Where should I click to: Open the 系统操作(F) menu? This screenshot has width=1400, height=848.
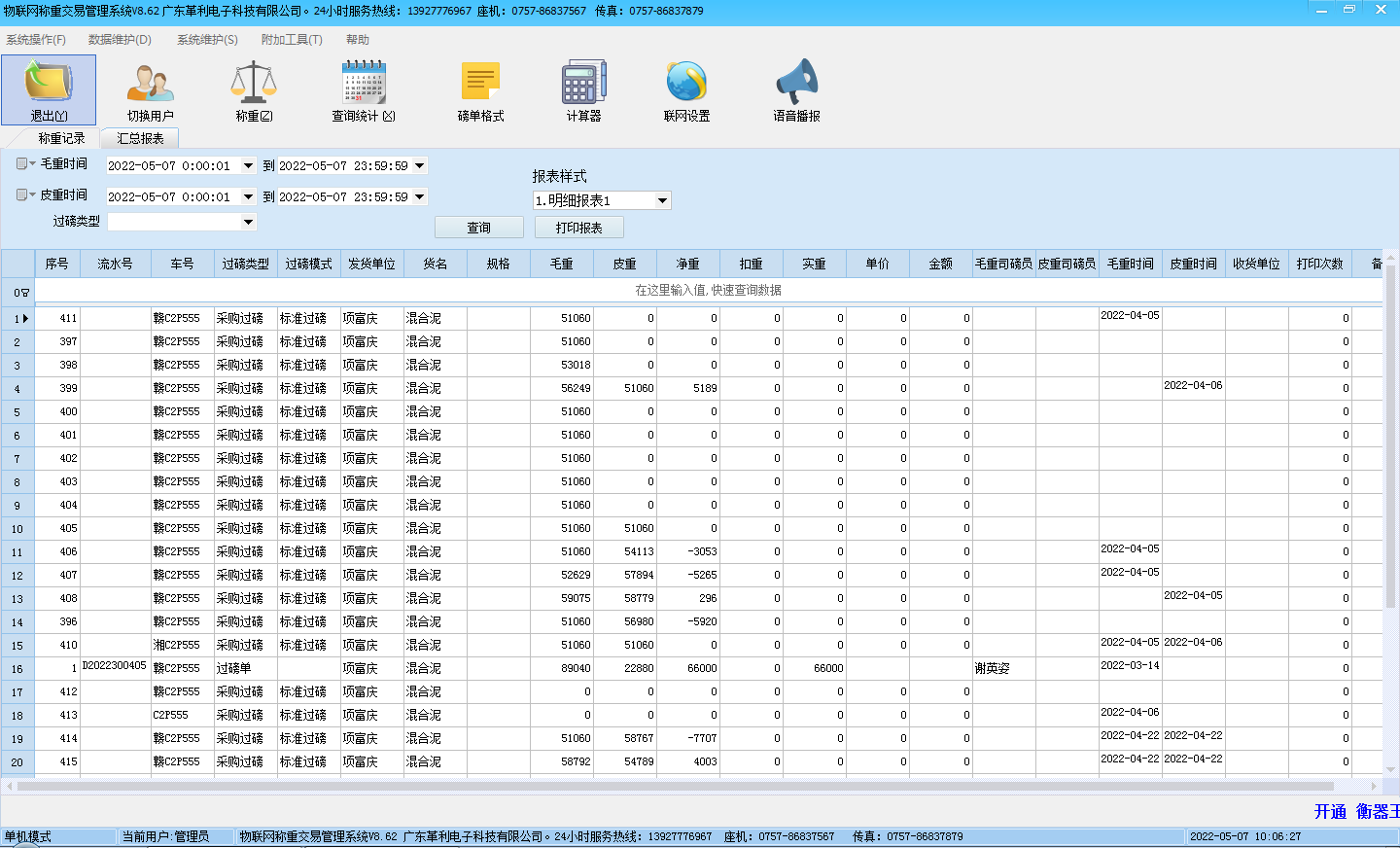pyautogui.click(x=36, y=40)
